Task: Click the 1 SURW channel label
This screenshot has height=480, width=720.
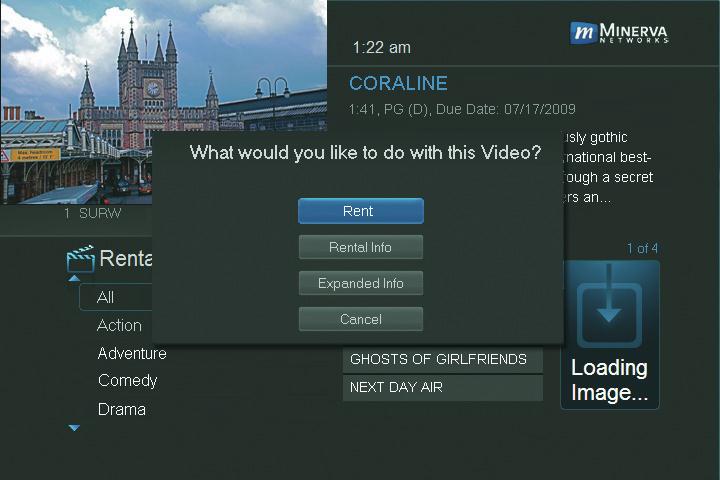Action: click(92, 213)
